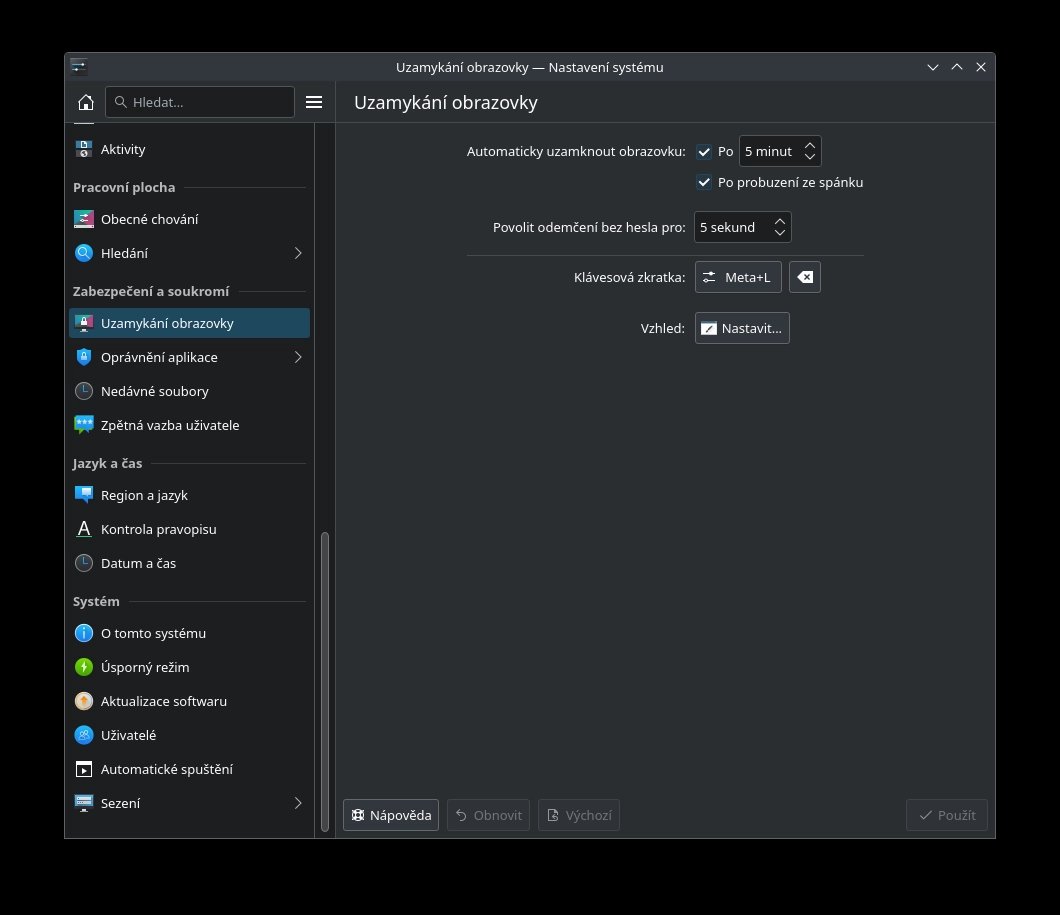Screen dimensions: 1060x915
Task: Expand the Sezení submenu arrow
Action: (297, 803)
